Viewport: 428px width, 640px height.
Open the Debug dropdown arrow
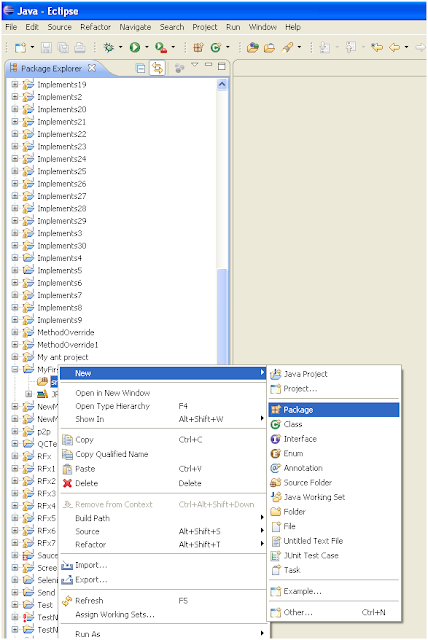pyautogui.click(x=120, y=48)
